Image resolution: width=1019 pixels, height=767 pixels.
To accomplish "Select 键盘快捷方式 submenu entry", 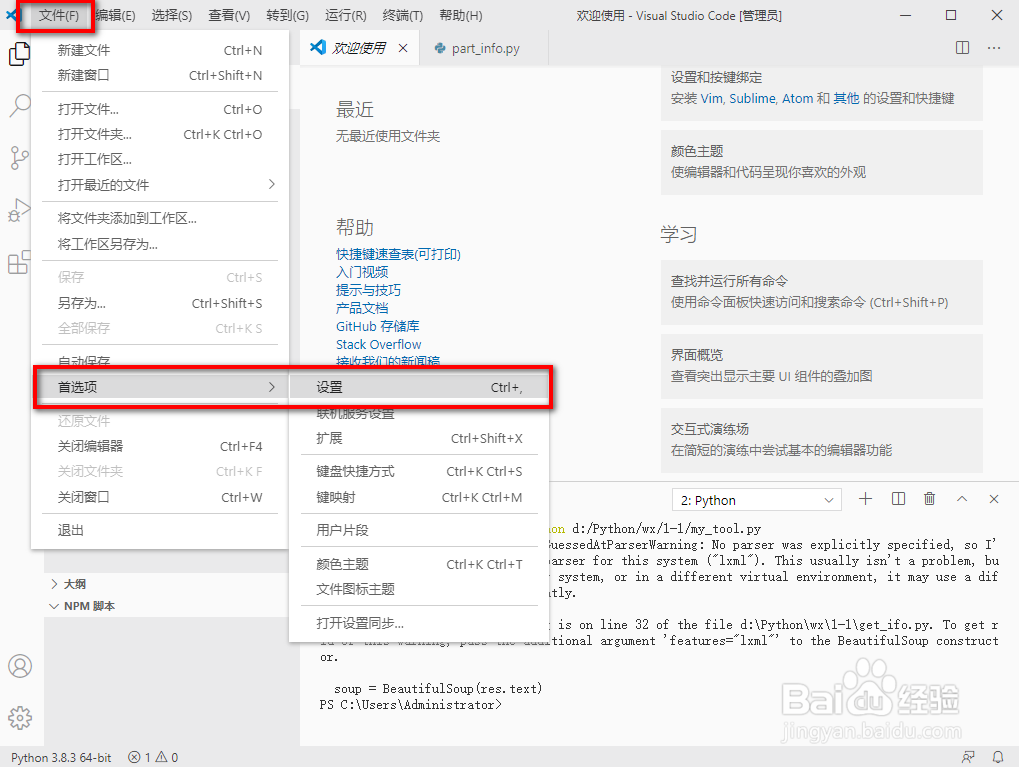I will pos(419,471).
